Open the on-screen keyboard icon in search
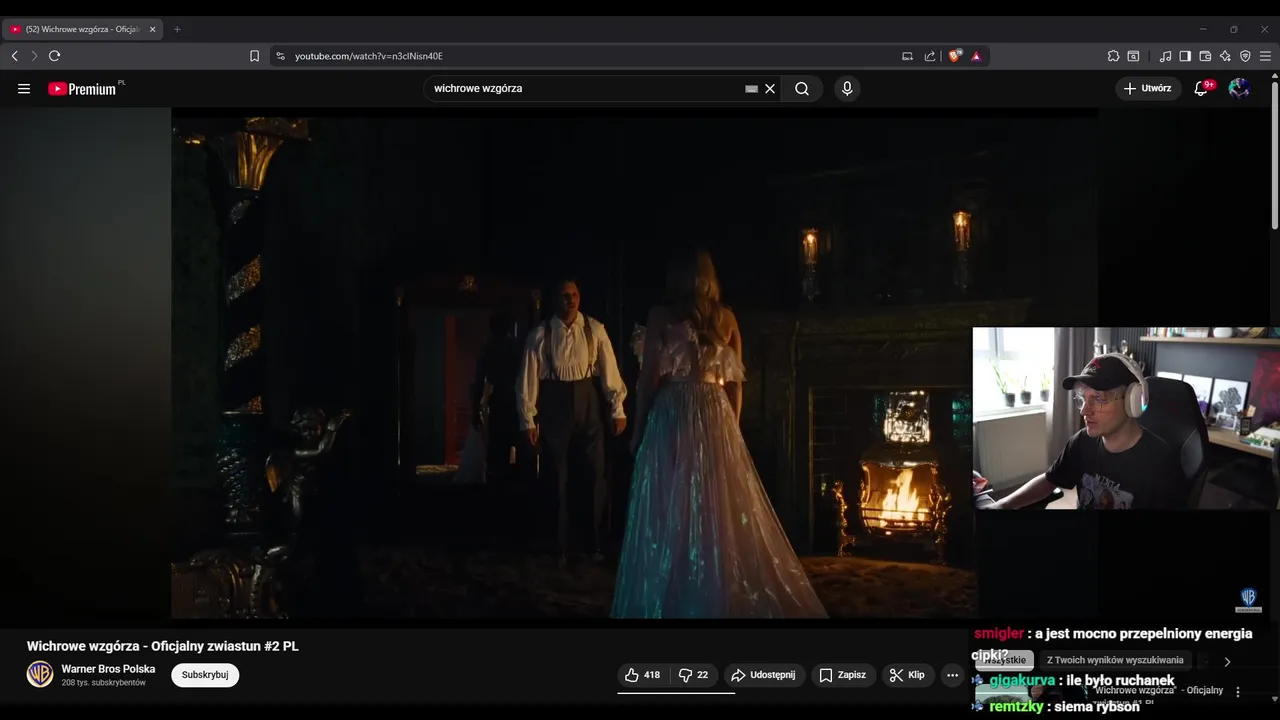 [752, 88]
